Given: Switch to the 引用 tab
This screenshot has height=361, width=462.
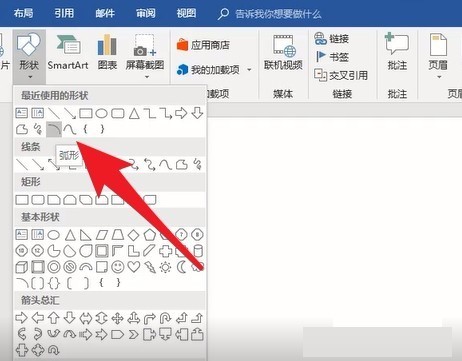Looking at the screenshot, I should tap(64, 13).
